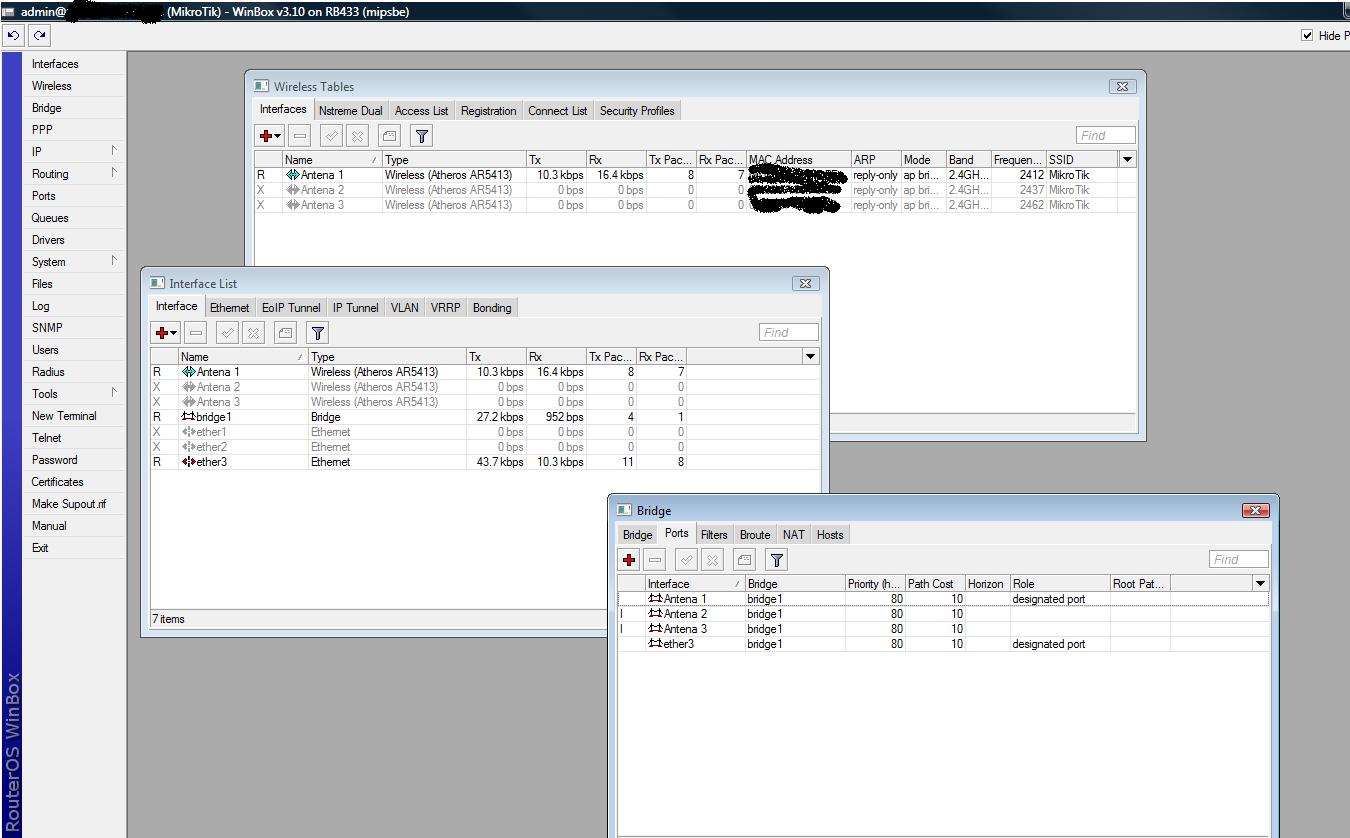Open the column chooser dropdown in Wireless Tables
Image resolution: width=1350 pixels, height=838 pixels.
coord(1127,160)
